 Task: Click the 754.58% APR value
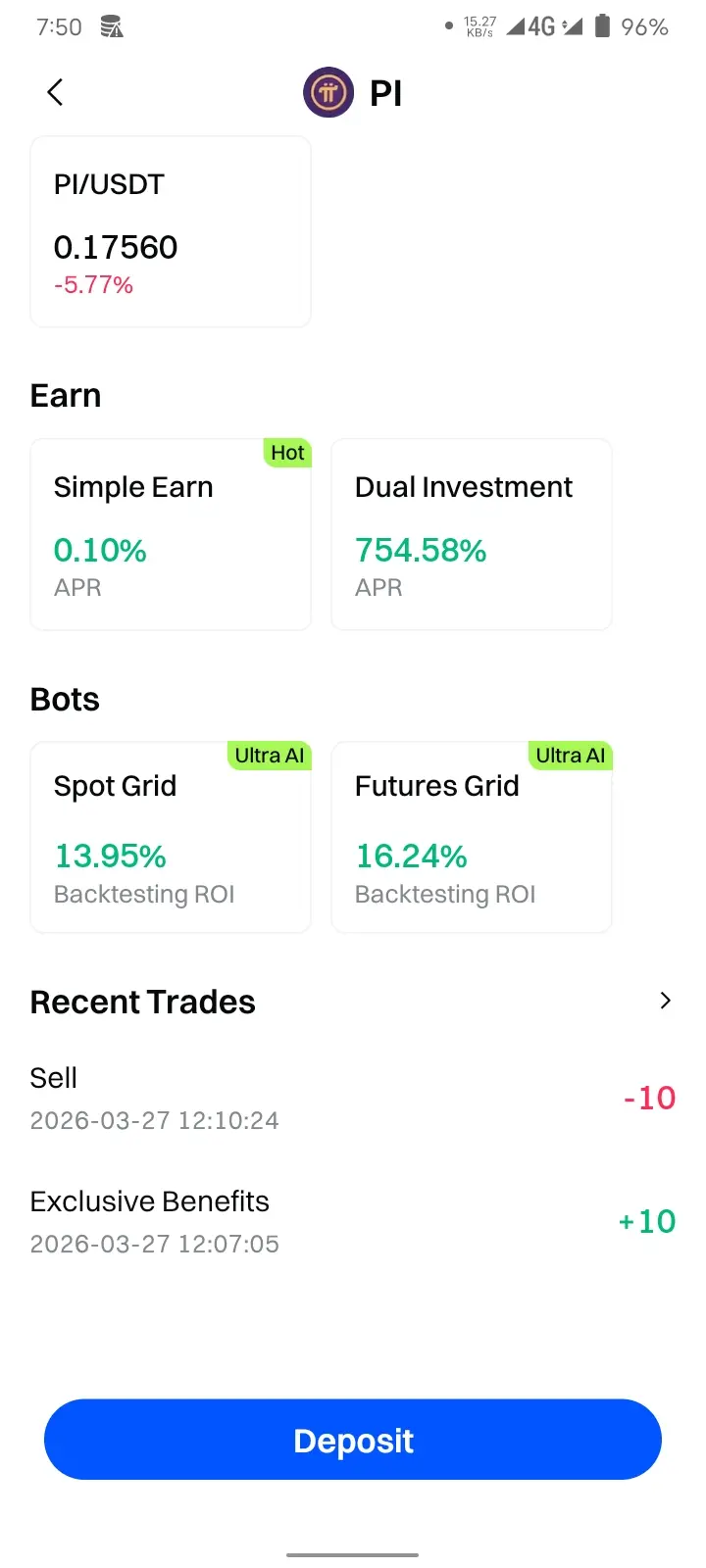pyautogui.click(x=421, y=551)
